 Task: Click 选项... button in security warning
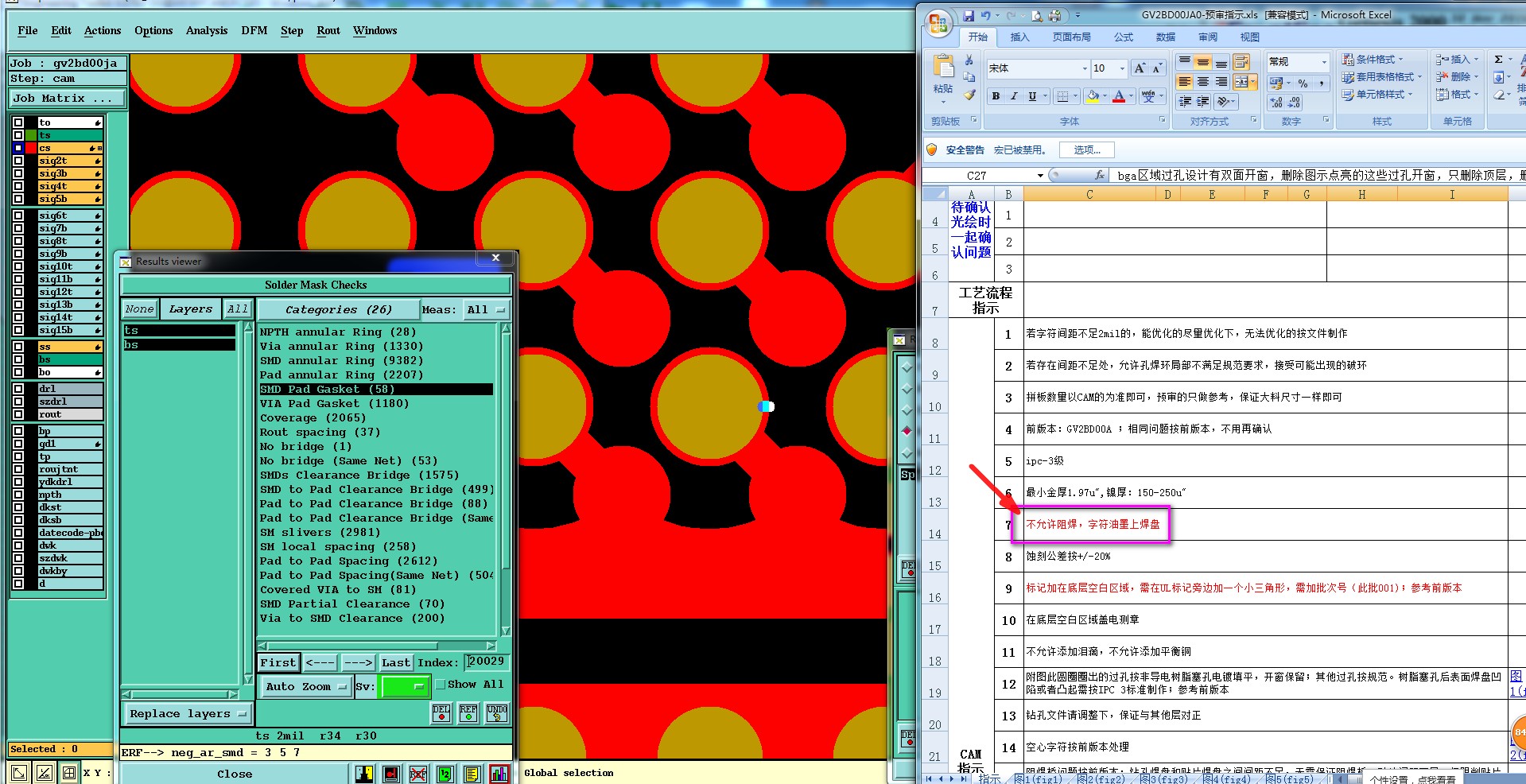pyautogui.click(x=1087, y=150)
